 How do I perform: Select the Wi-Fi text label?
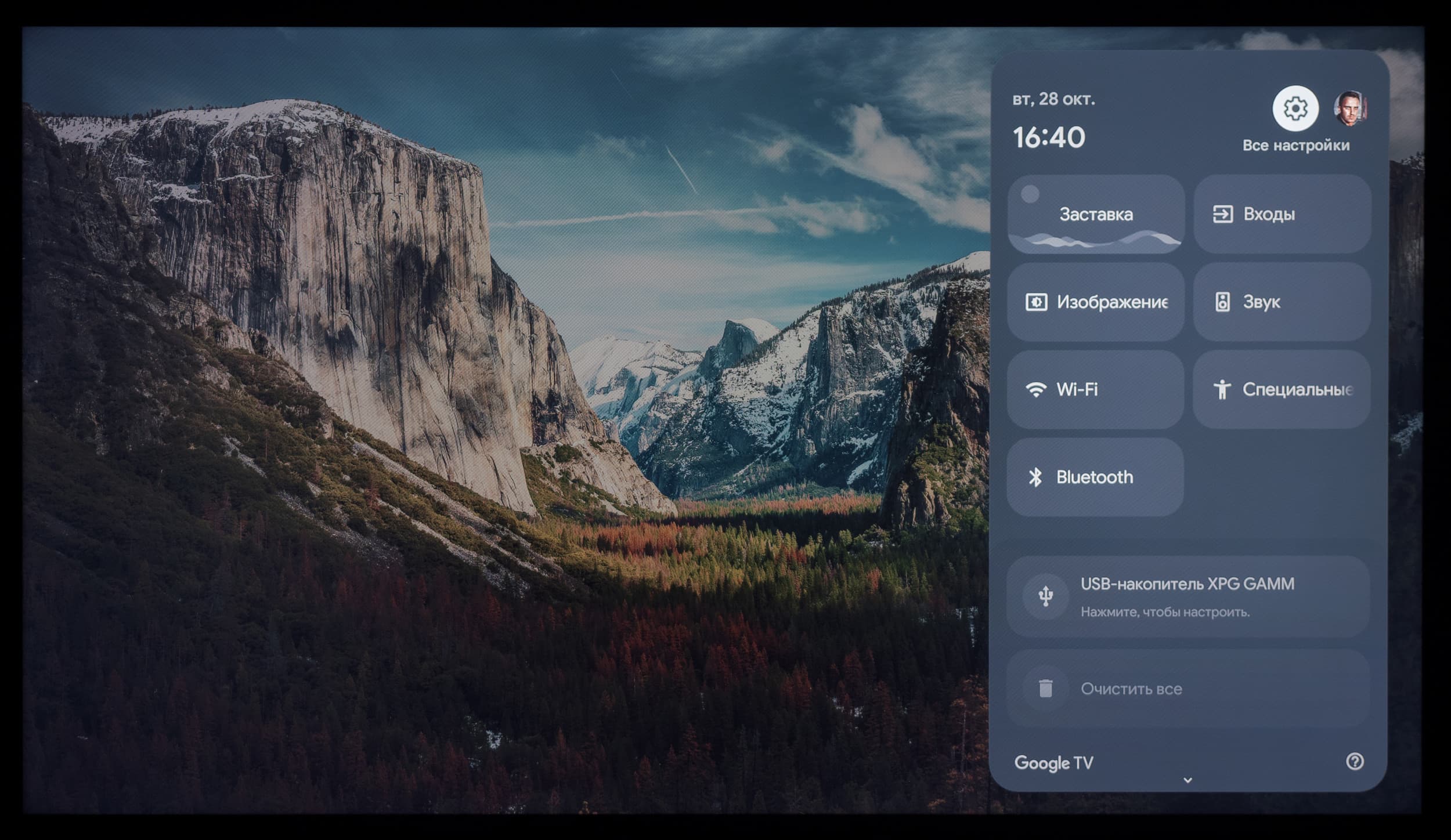point(1077,389)
